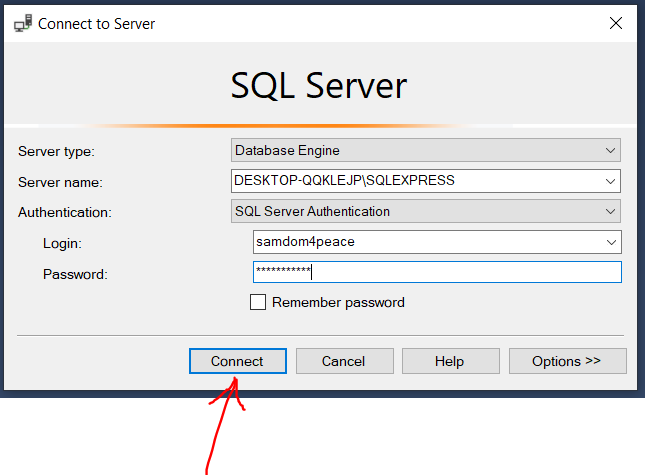This screenshot has width=645, height=475.
Task: Tick the Remember password checkbox
Action: tap(258, 302)
